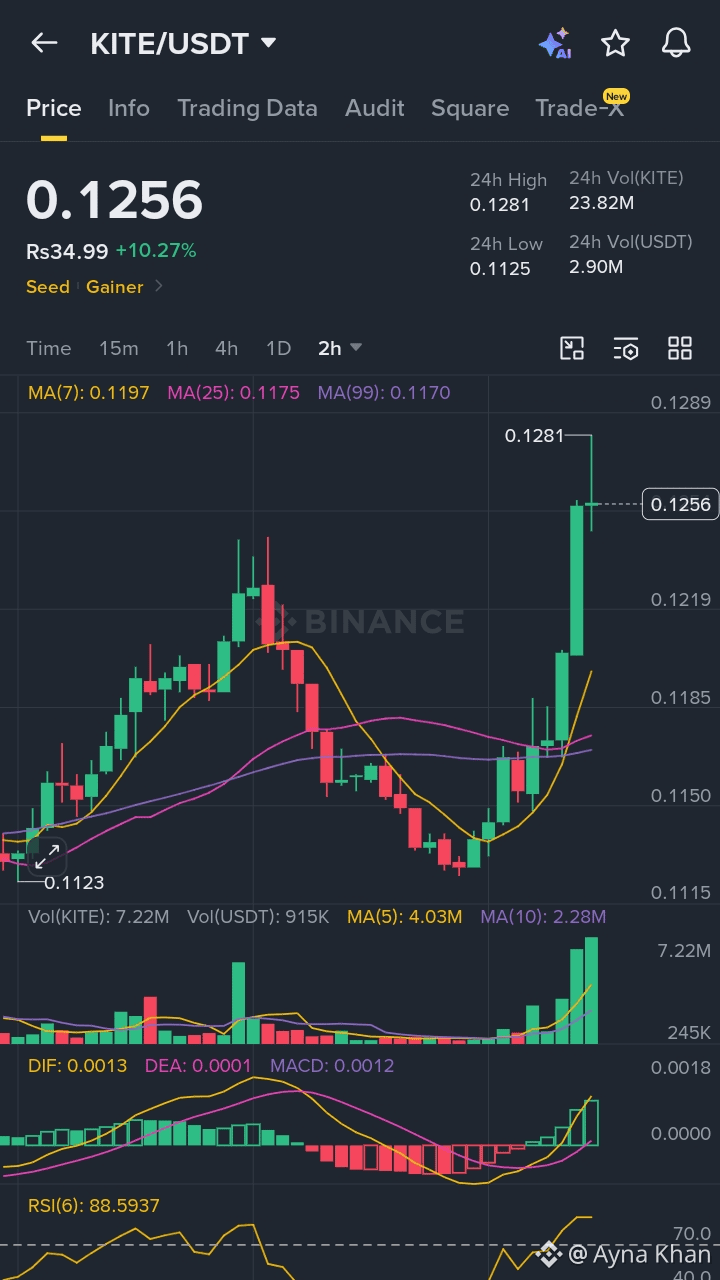Tap the current price 0.1256
This screenshot has width=720, height=1280.
pyautogui.click(x=114, y=200)
